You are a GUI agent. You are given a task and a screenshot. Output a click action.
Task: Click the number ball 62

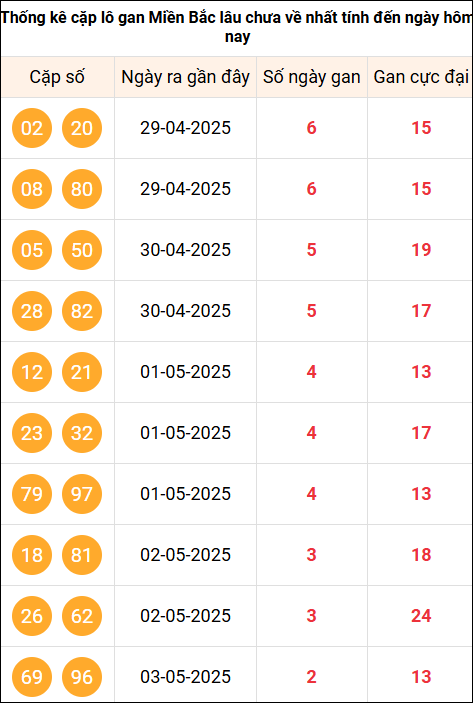coord(82,616)
